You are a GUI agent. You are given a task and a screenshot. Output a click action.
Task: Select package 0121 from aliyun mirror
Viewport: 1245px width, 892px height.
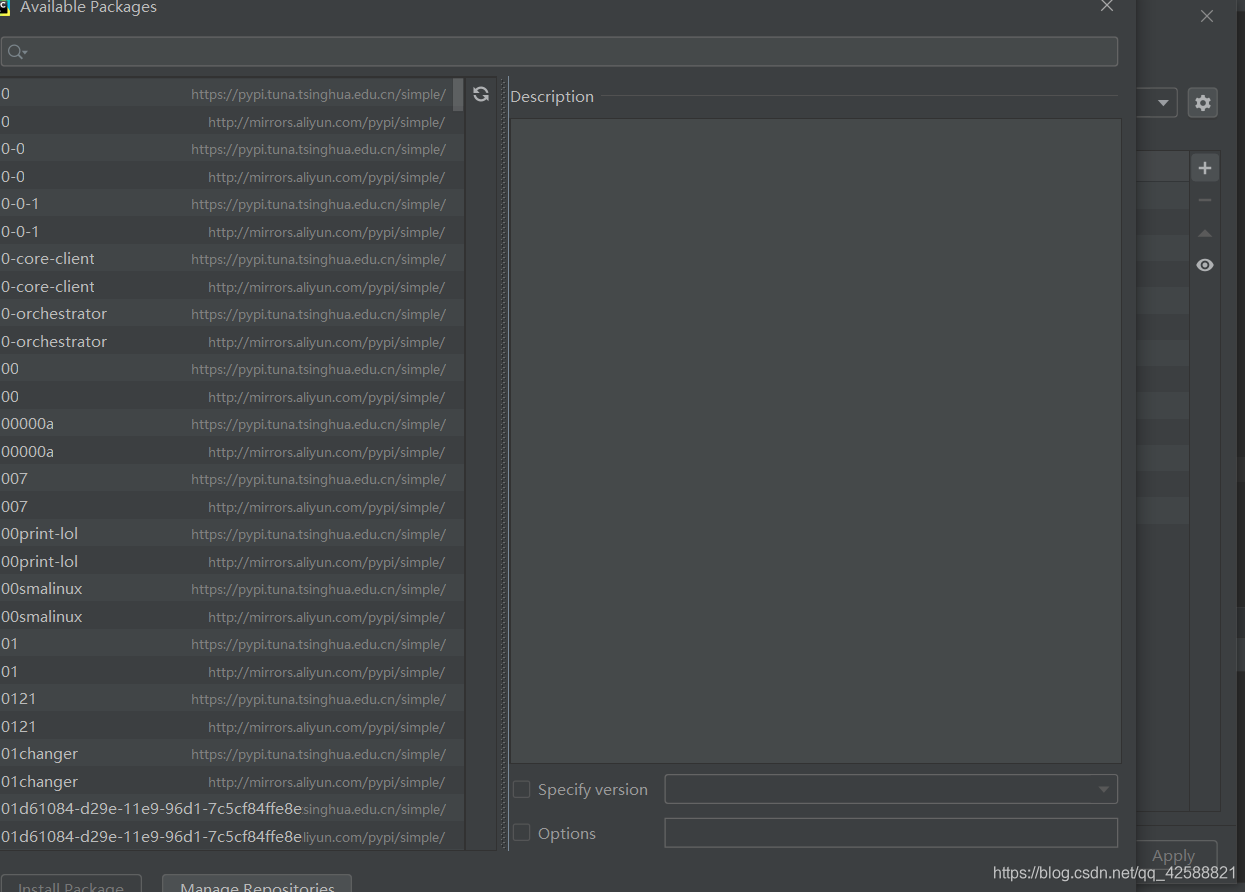pos(226,727)
